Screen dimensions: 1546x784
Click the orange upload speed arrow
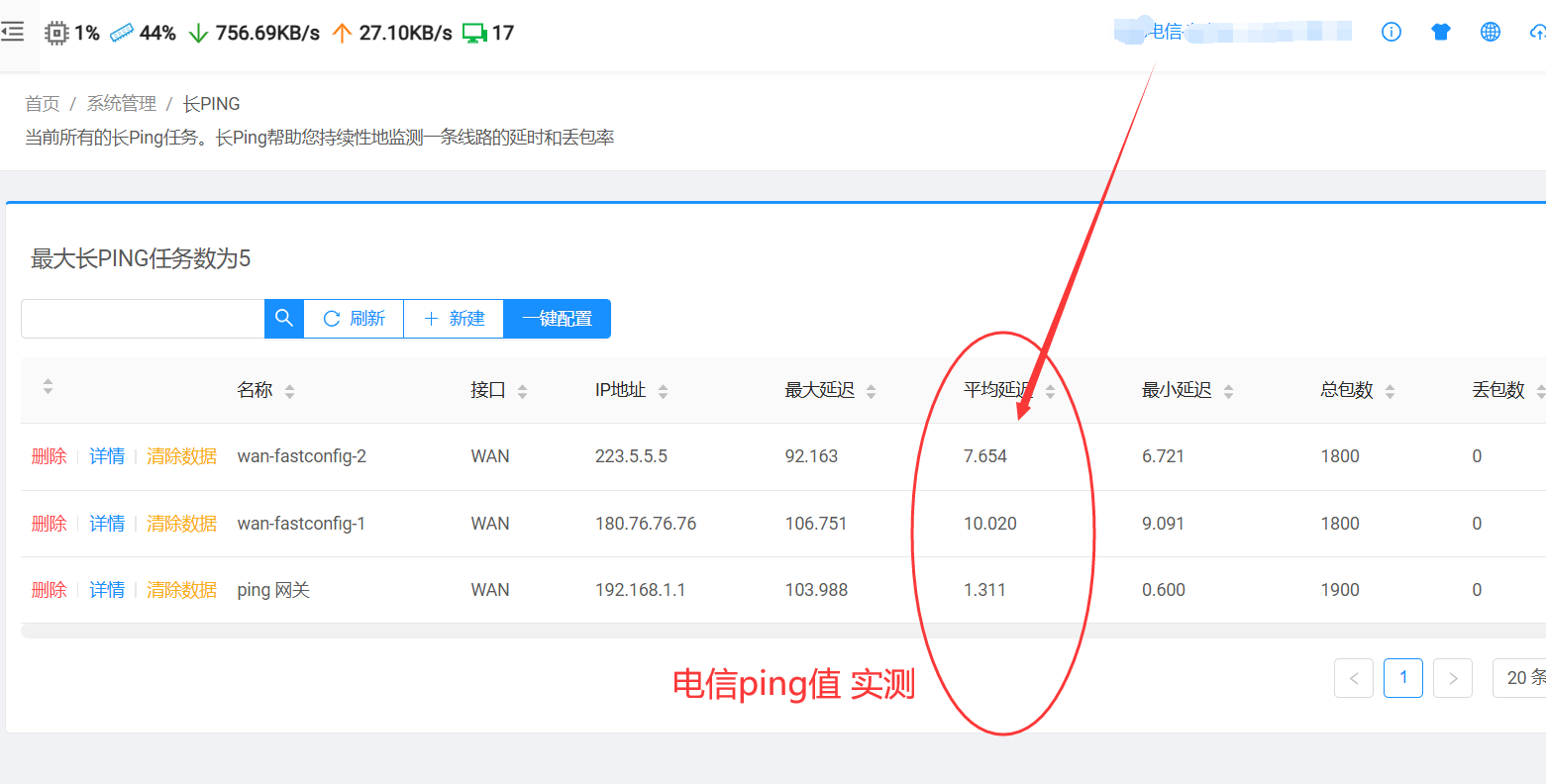342,33
